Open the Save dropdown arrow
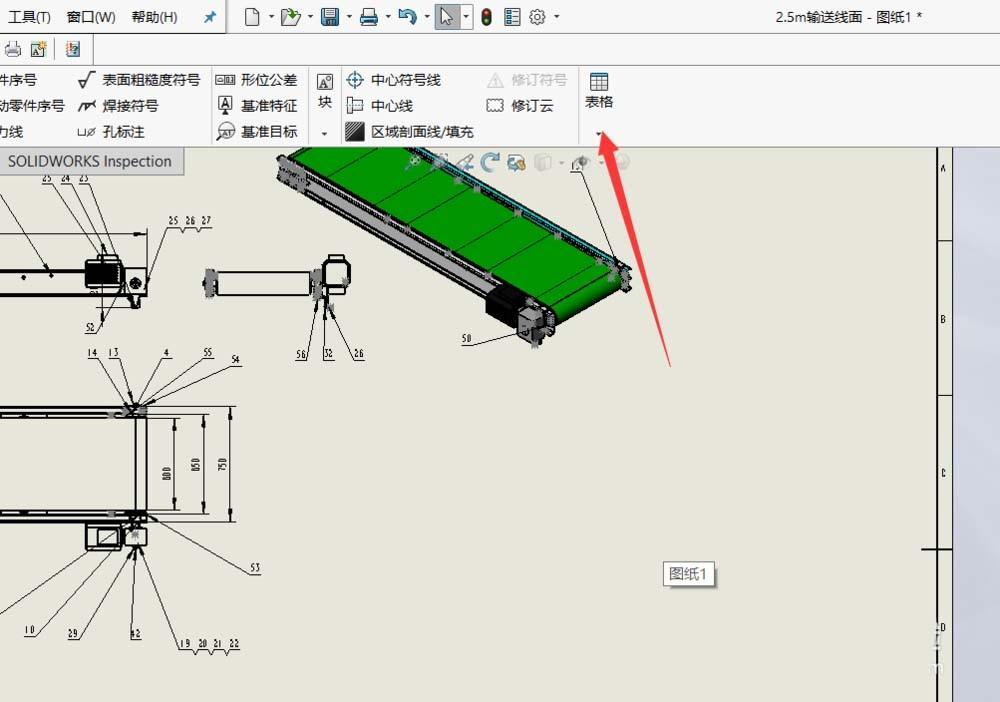 pyautogui.click(x=348, y=16)
